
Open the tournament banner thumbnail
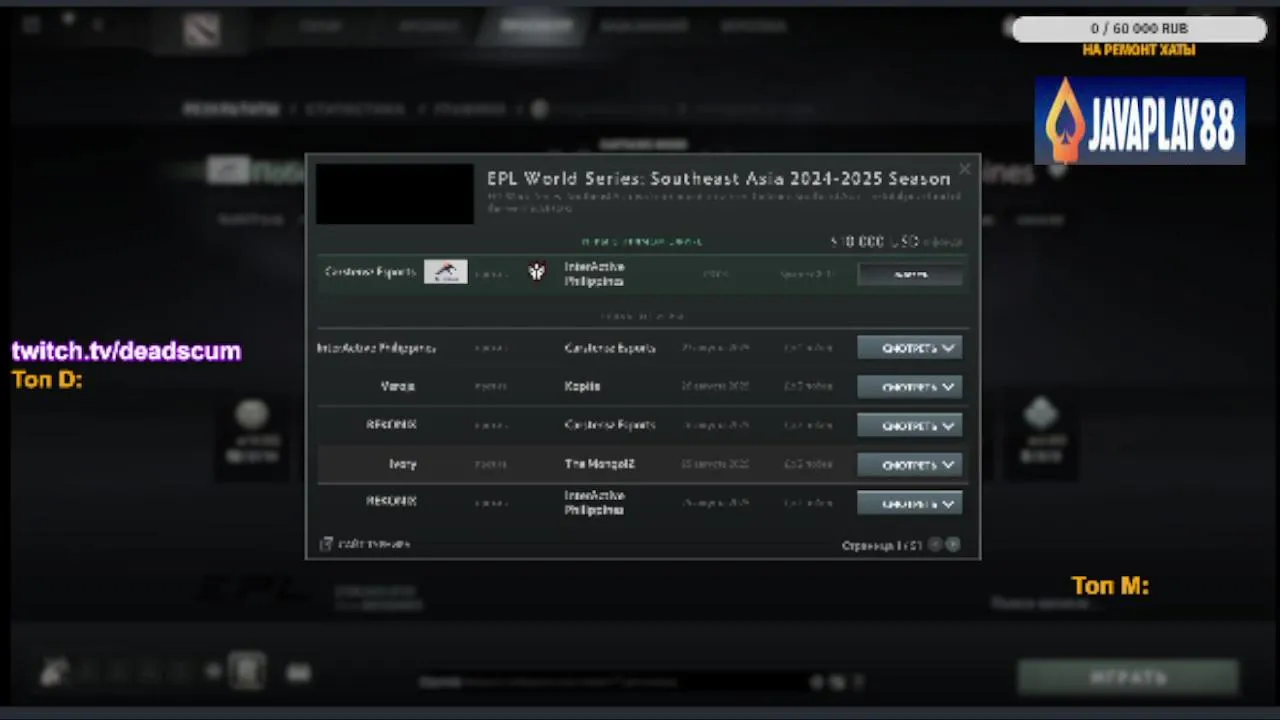point(395,194)
